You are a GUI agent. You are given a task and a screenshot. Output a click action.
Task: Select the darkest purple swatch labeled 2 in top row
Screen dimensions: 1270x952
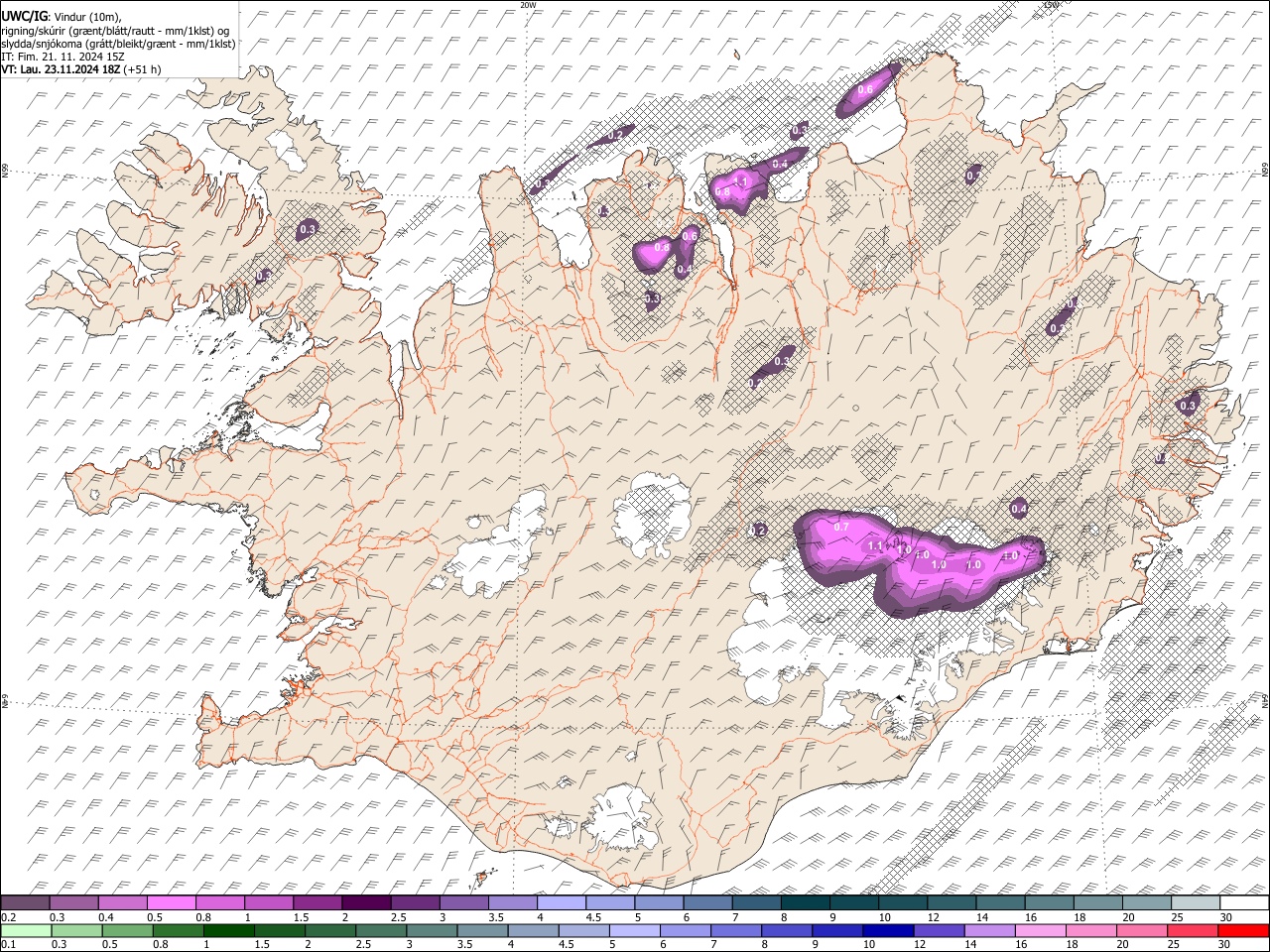[366, 902]
